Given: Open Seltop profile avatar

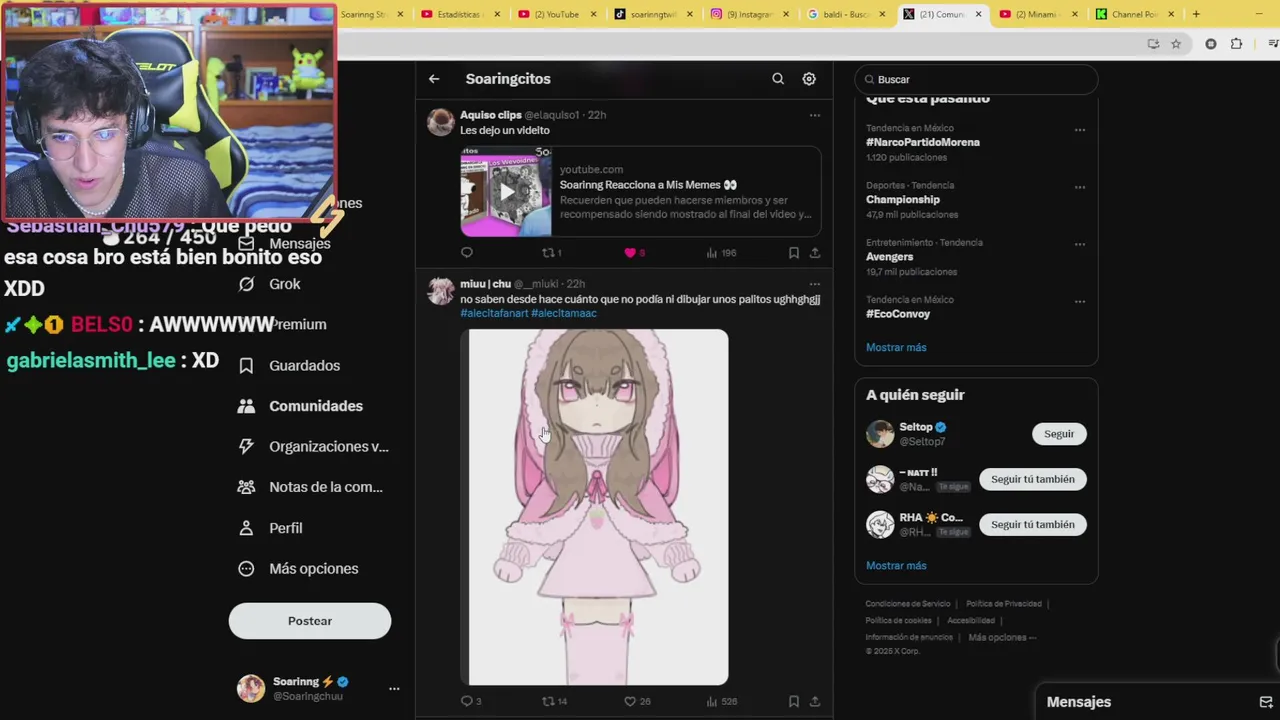Looking at the screenshot, I should tap(880, 434).
